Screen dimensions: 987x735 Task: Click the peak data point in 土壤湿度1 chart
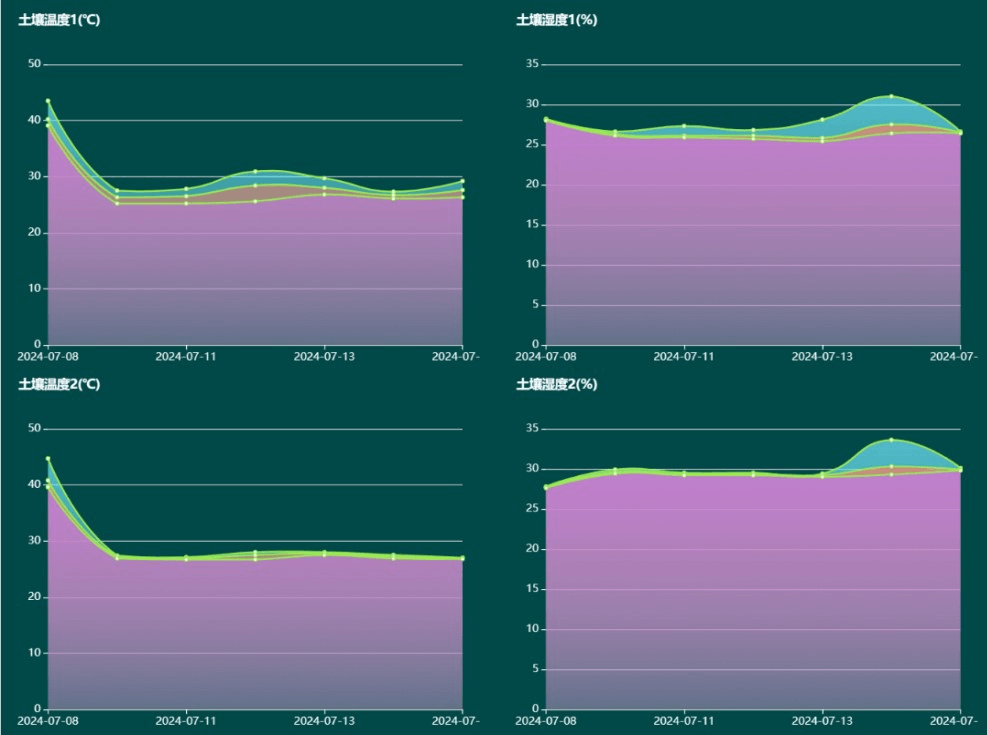[891, 96]
